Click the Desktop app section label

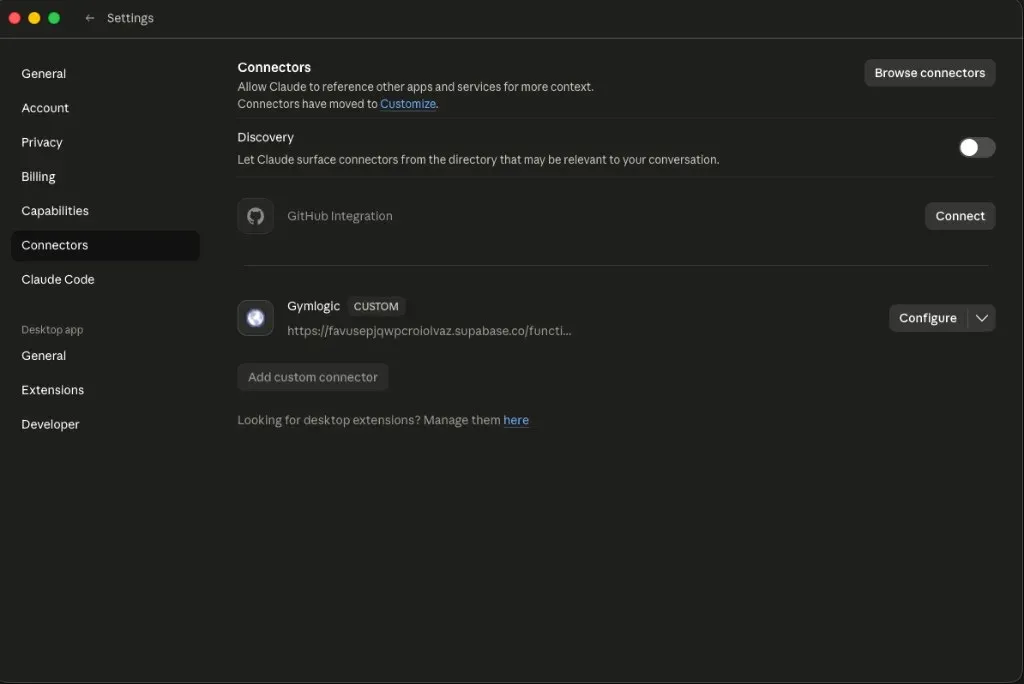pyautogui.click(x=52, y=330)
